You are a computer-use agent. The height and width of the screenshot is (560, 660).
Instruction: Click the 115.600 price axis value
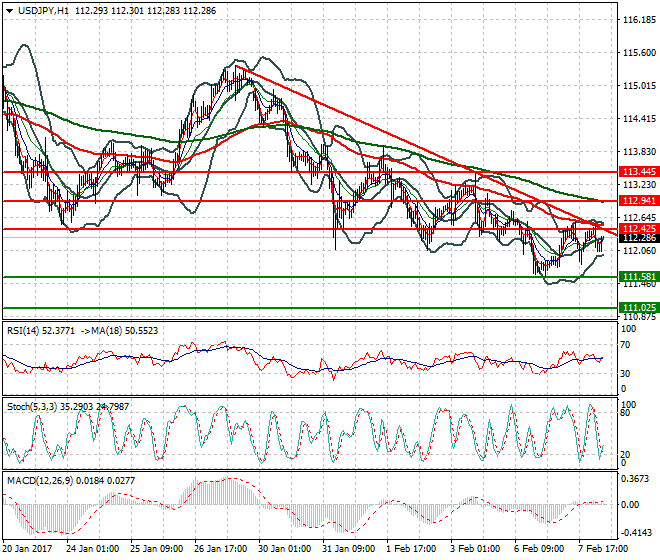point(639,53)
